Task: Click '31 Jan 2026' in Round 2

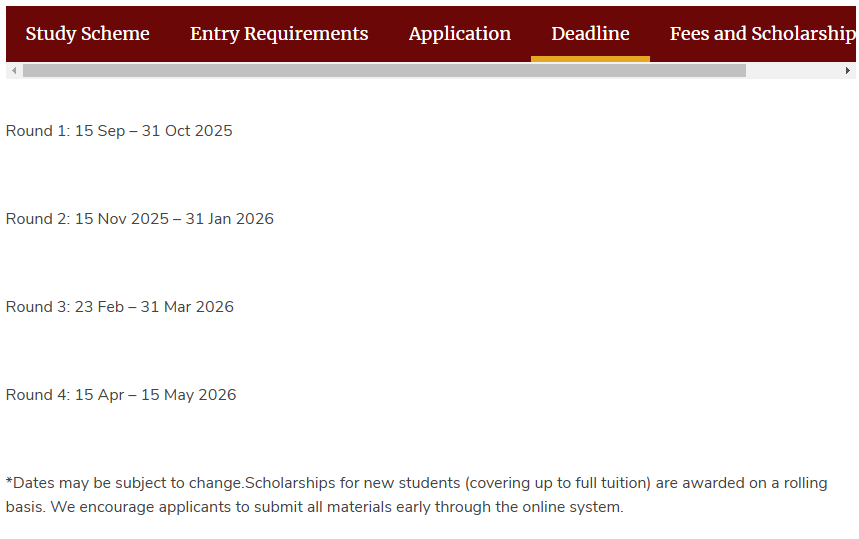Action: point(229,219)
